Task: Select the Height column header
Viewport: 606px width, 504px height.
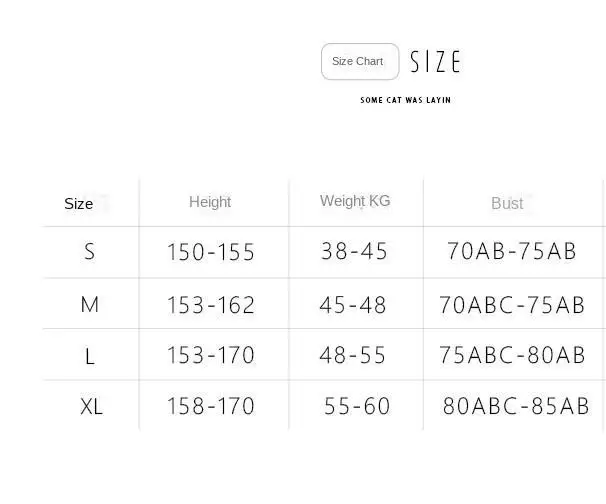Action: 210,202
